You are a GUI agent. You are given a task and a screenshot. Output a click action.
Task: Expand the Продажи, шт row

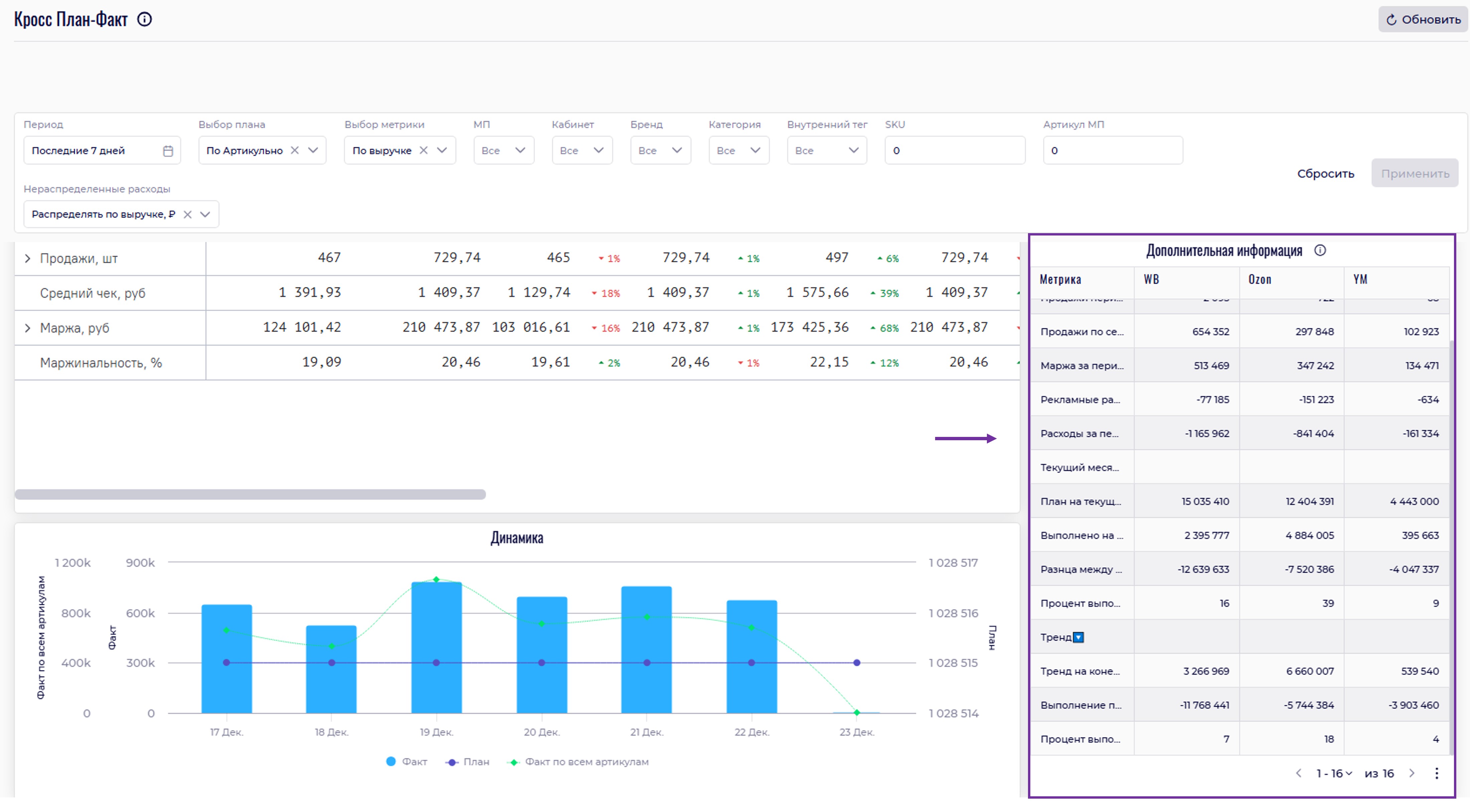(27, 259)
